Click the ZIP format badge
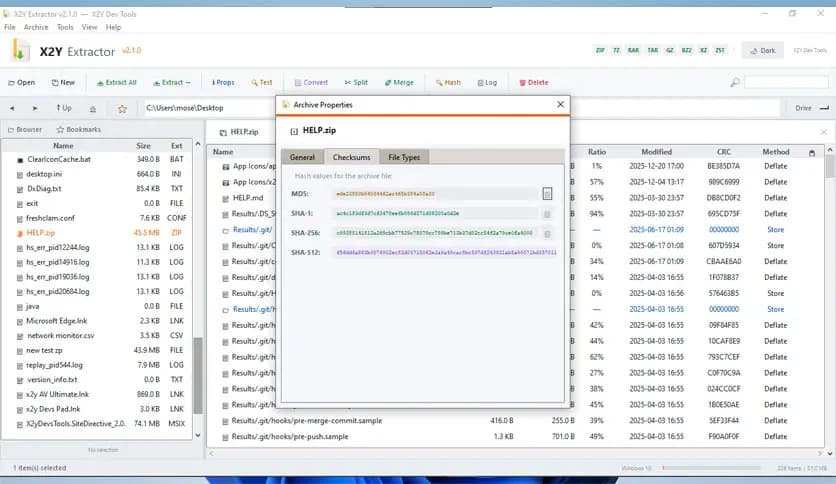This screenshot has height=484, width=836. pos(600,50)
